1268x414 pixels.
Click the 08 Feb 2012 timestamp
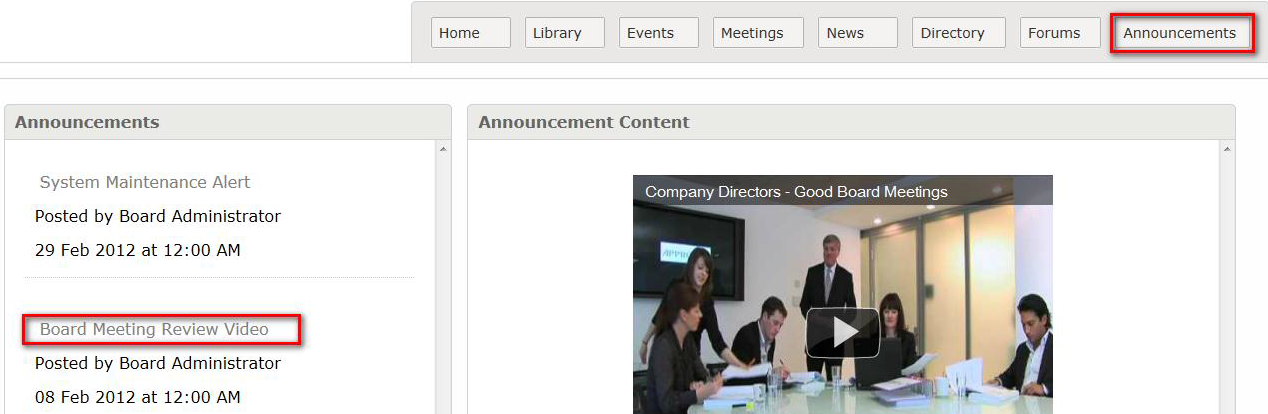138,397
